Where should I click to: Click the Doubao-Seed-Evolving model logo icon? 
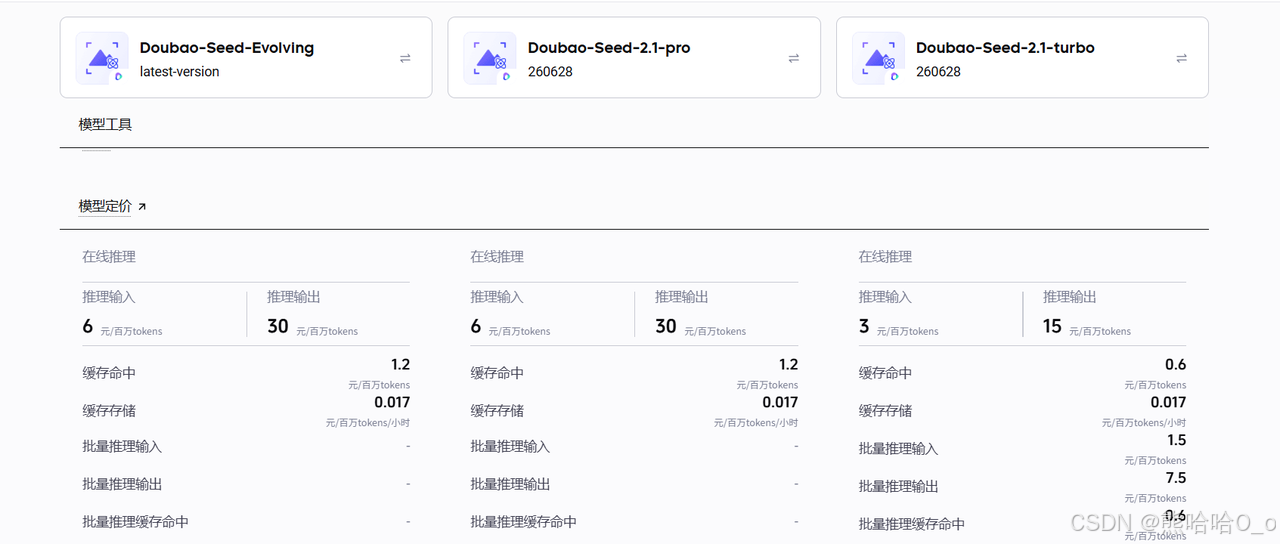coord(102,58)
